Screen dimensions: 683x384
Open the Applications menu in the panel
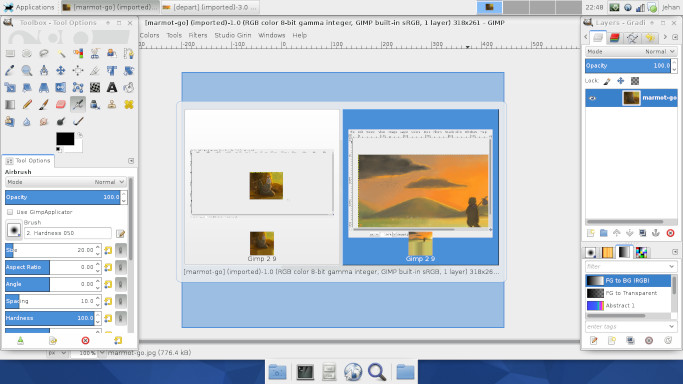click(29, 7)
